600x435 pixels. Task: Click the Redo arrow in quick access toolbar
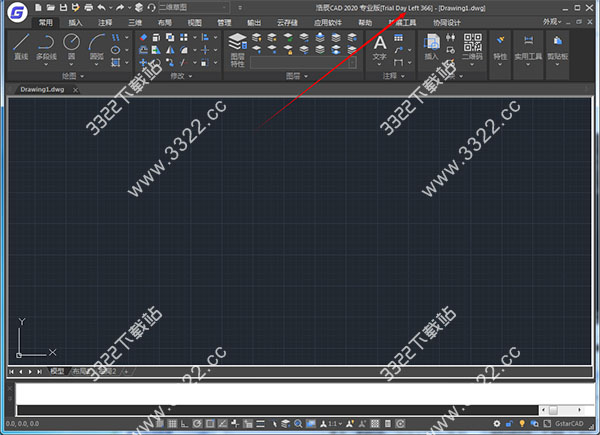[x=120, y=7]
